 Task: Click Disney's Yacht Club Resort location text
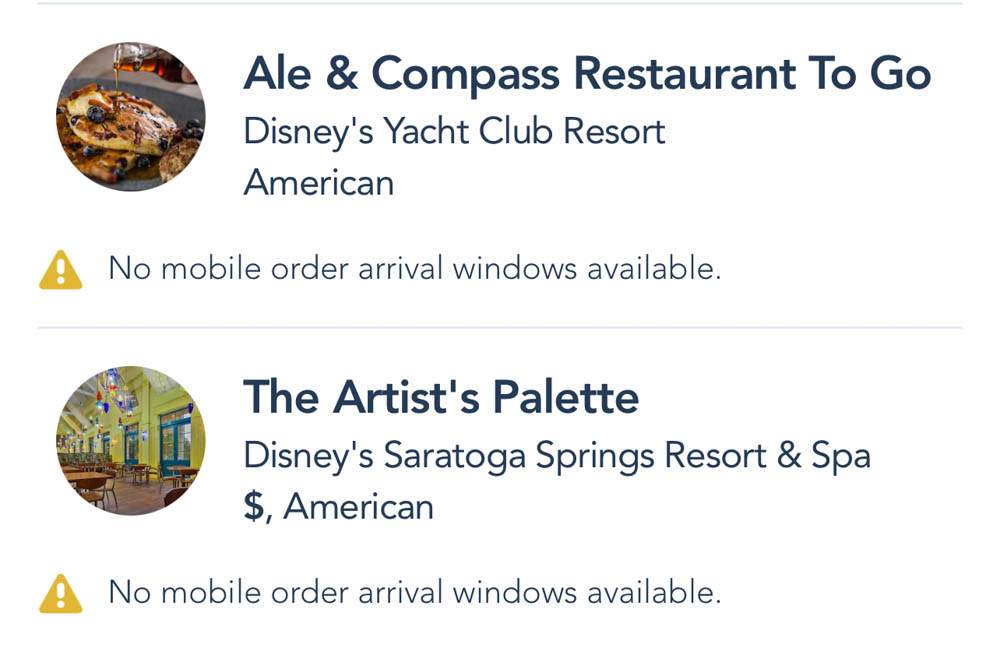(454, 131)
